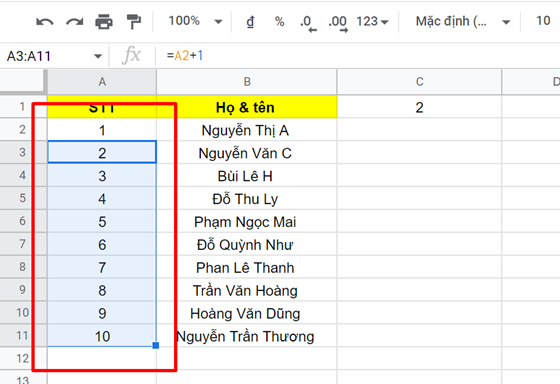Viewport: 560px width, 384px height.
Task: Click cell A9 with value 8
Action: (x=102, y=290)
